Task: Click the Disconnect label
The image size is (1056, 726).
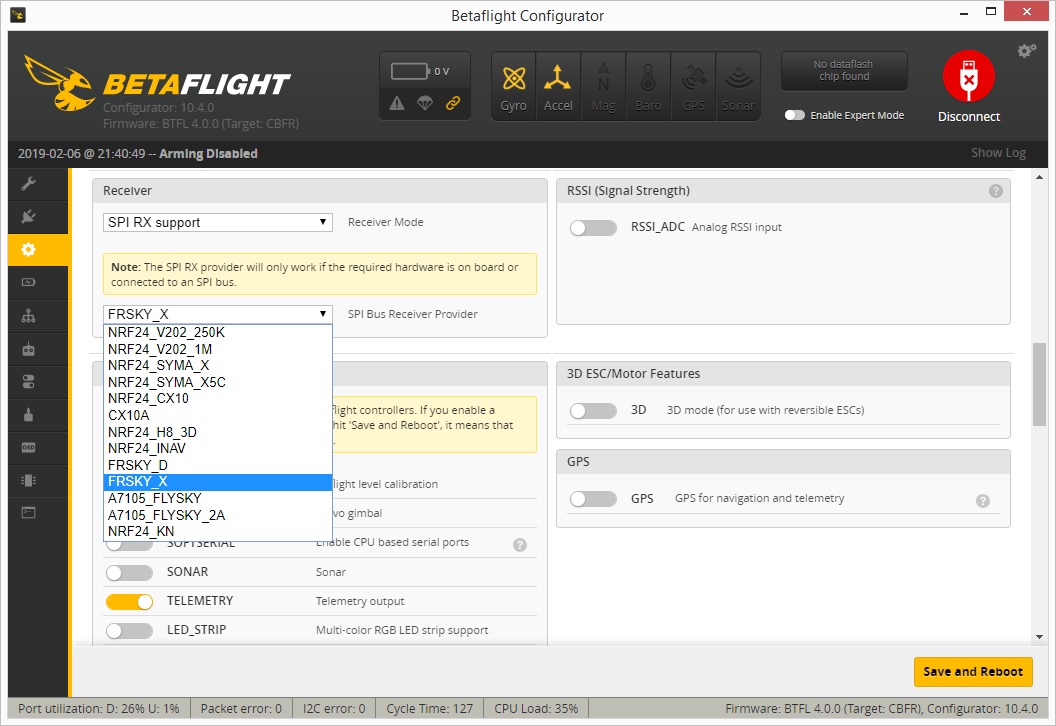Action: (x=968, y=117)
